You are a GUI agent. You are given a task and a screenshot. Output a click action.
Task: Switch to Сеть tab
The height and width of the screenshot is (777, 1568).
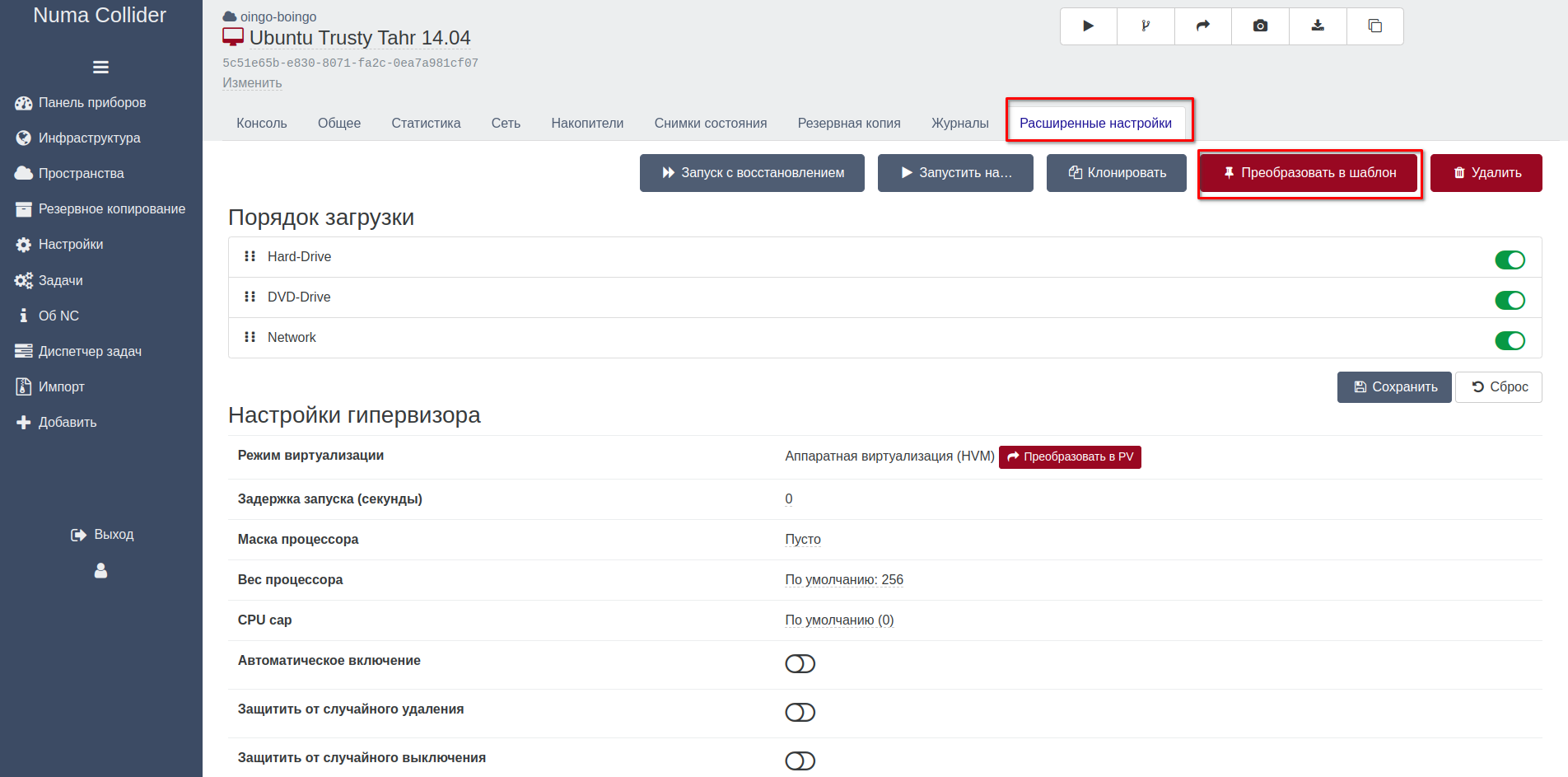click(x=506, y=124)
